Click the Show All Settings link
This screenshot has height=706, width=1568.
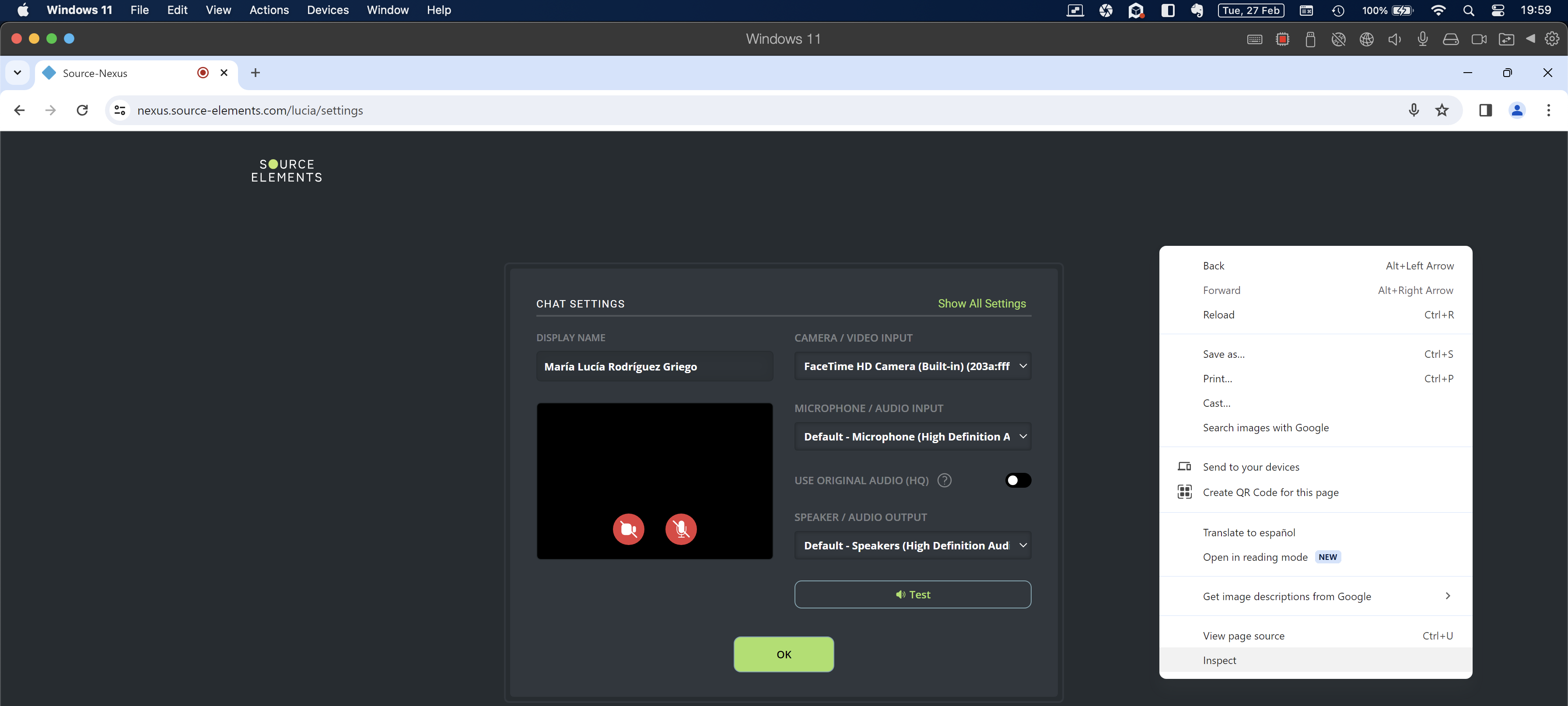coord(981,303)
